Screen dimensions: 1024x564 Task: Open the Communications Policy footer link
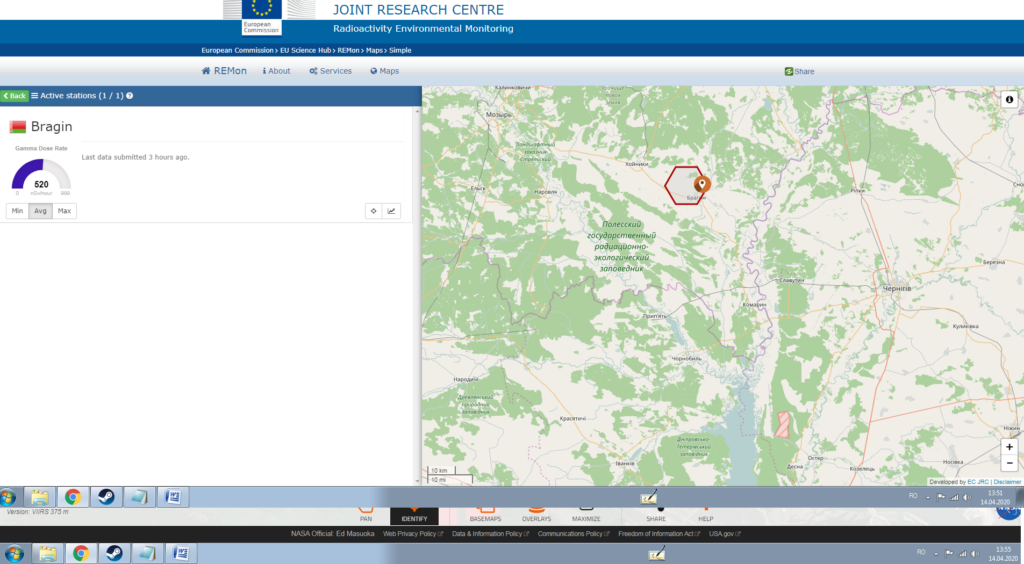click(x=573, y=534)
